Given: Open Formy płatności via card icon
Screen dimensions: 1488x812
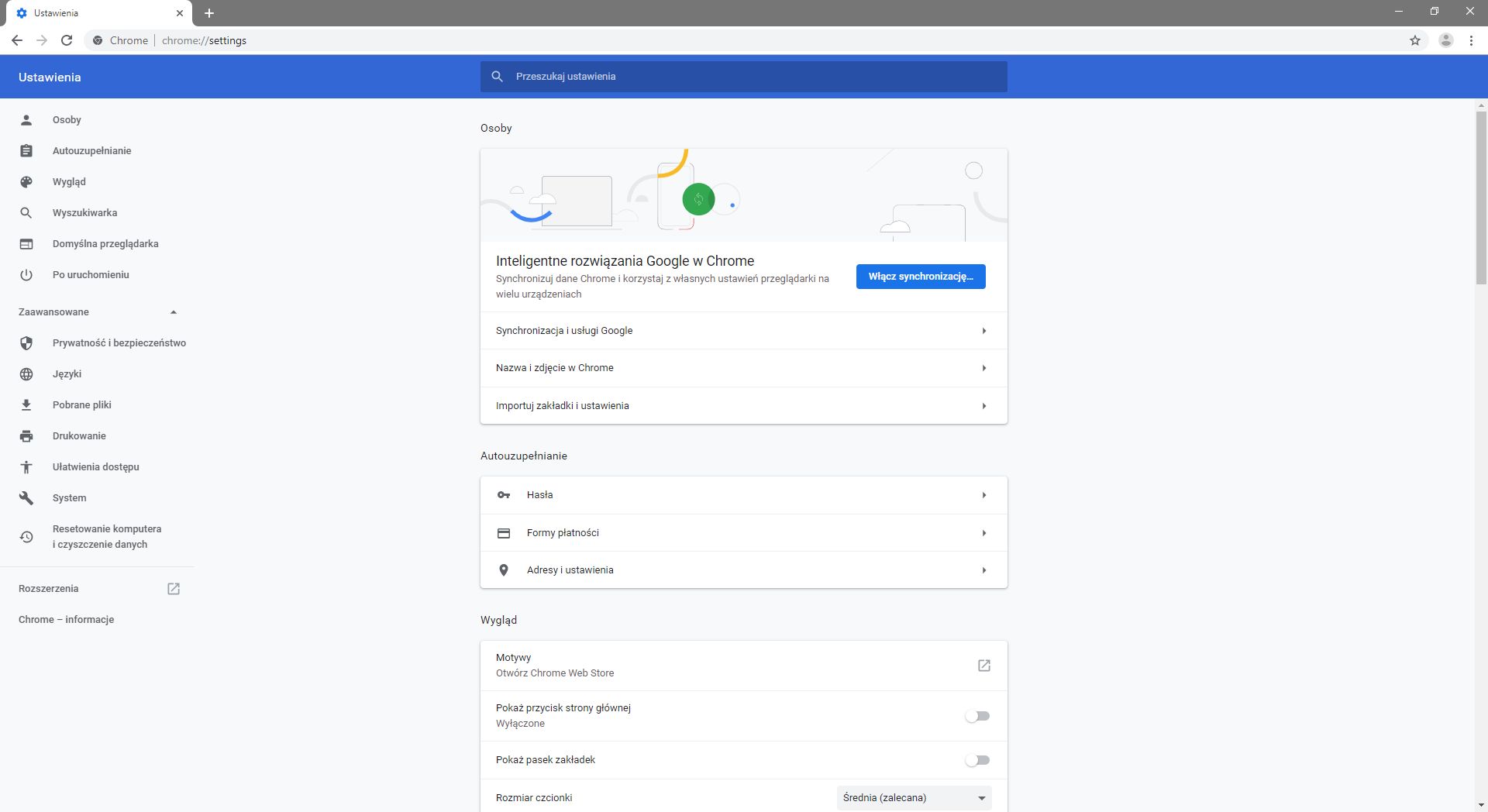Looking at the screenshot, I should pos(504,532).
